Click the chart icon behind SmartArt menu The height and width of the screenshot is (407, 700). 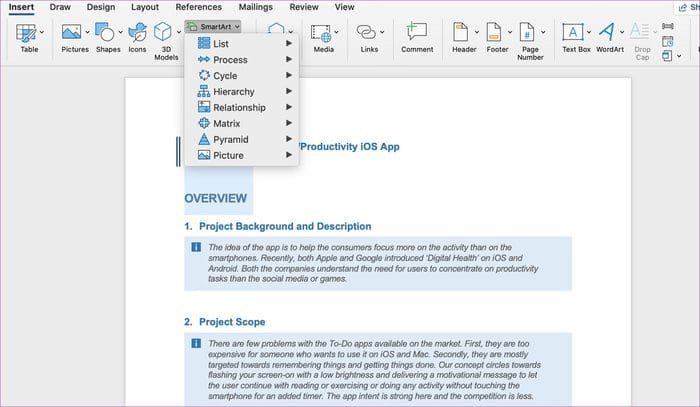276,28
